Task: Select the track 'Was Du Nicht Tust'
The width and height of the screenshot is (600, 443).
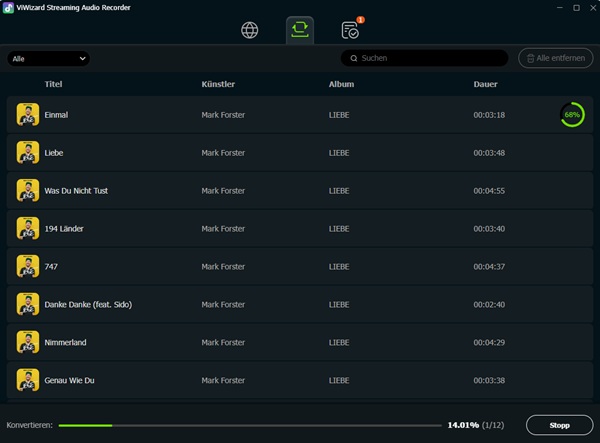Action: 76,191
